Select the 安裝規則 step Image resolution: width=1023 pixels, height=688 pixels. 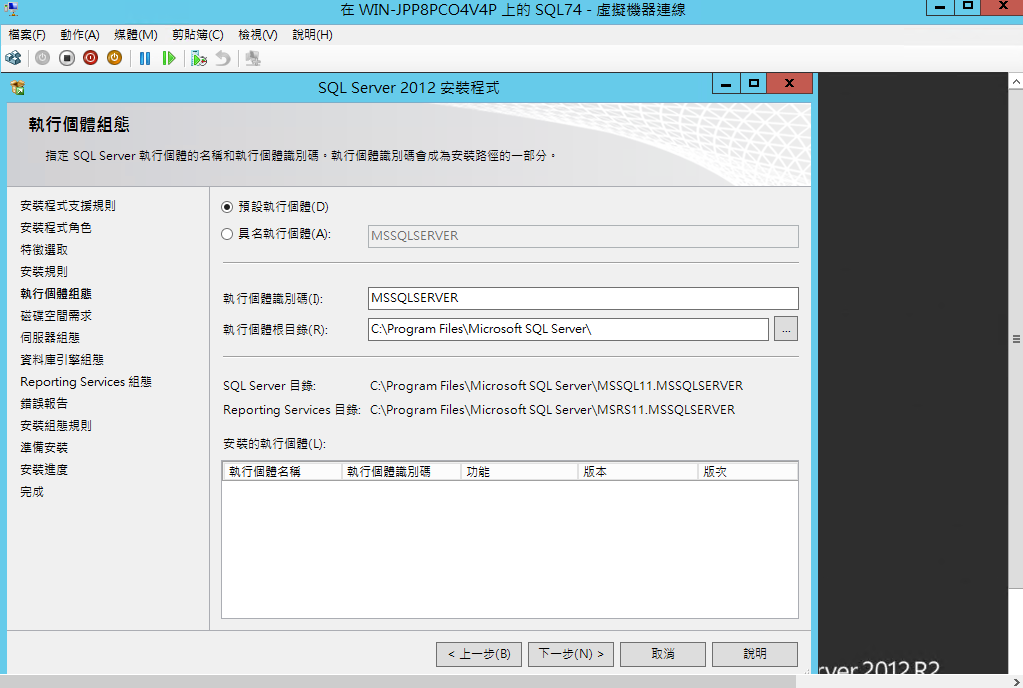(x=44, y=271)
